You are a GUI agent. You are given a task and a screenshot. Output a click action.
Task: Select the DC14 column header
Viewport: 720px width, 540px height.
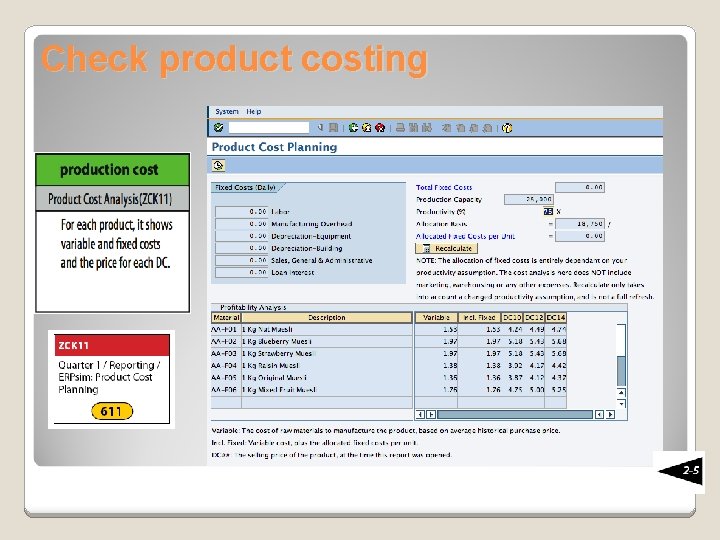tap(556, 317)
